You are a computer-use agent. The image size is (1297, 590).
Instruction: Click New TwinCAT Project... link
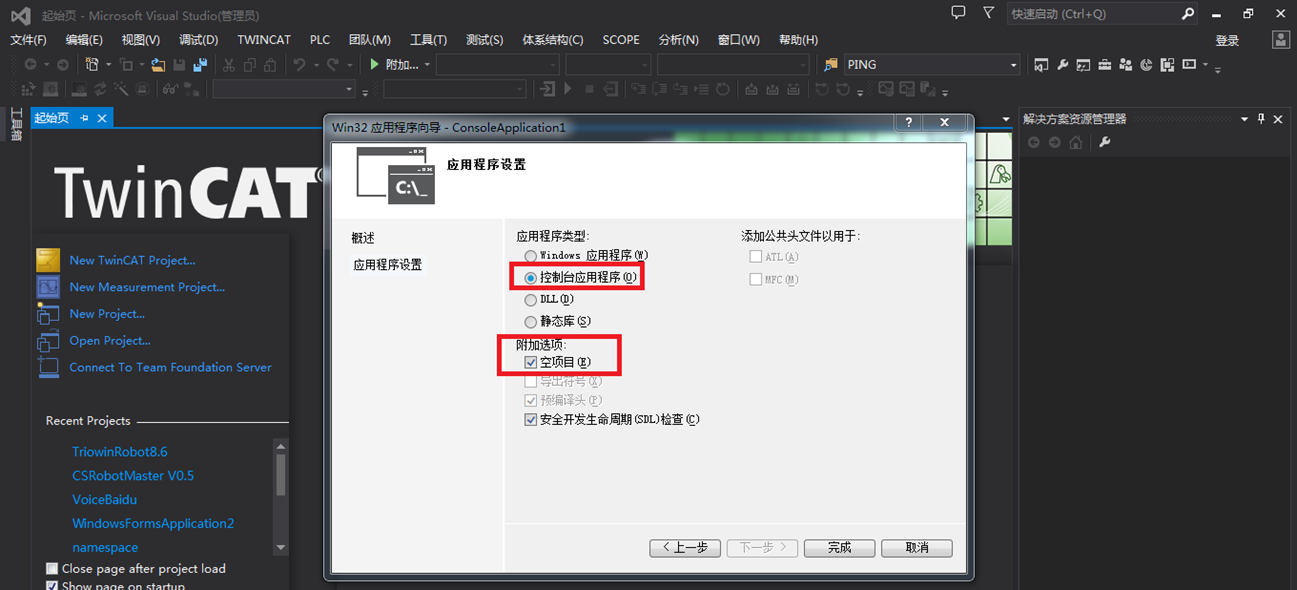(x=132, y=260)
